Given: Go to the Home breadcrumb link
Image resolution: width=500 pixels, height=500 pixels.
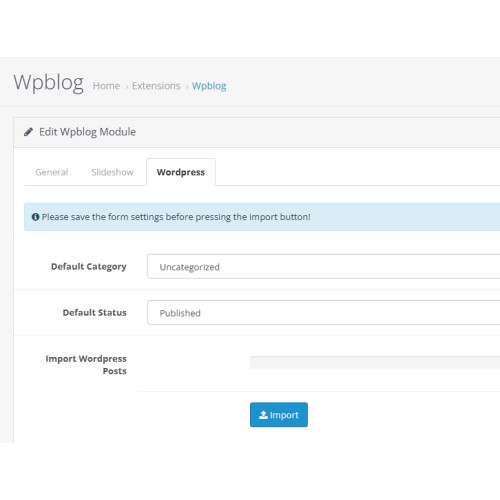Looking at the screenshot, I should point(106,86).
